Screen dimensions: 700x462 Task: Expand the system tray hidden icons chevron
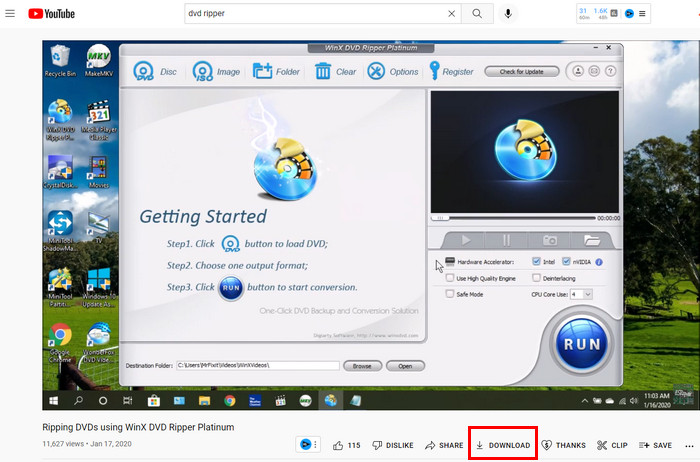tap(584, 401)
